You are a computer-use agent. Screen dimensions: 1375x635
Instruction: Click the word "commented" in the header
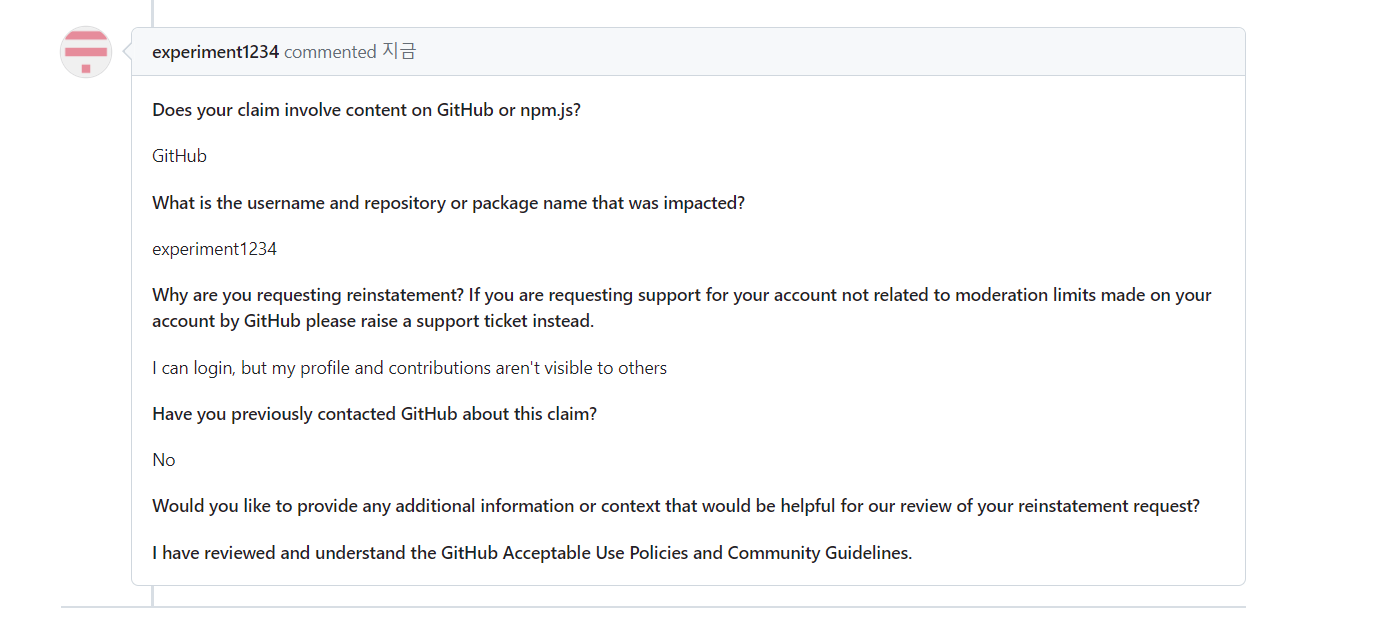click(330, 52)
